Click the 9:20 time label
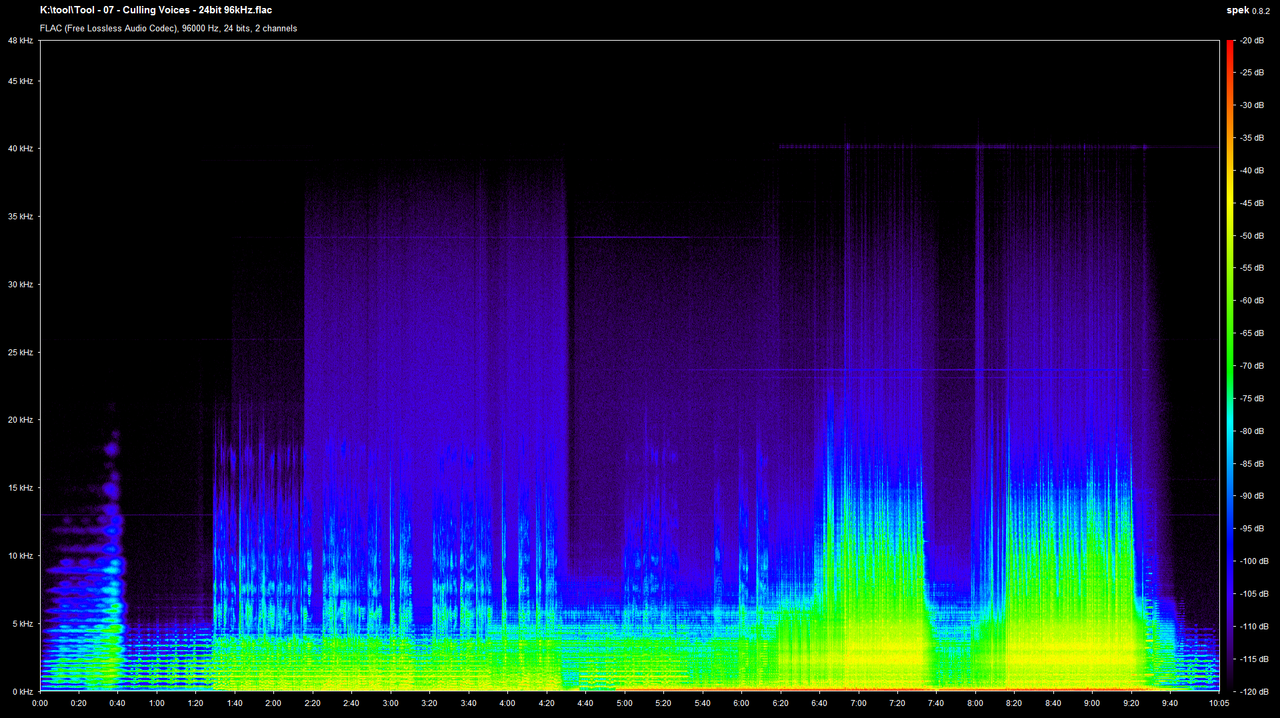Viewport: 1280px width, 718px height. click(x=1132, y=704)
